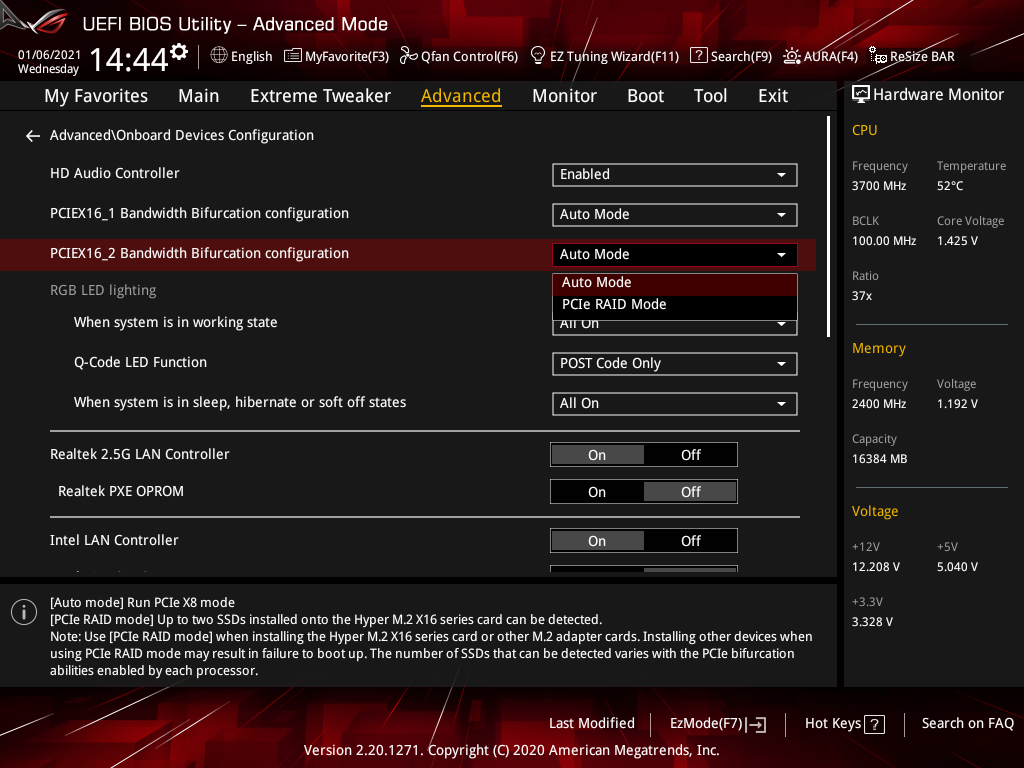This screenshot has width=1024, height=768.
Task: Change language from English
Action: point(251,57)
